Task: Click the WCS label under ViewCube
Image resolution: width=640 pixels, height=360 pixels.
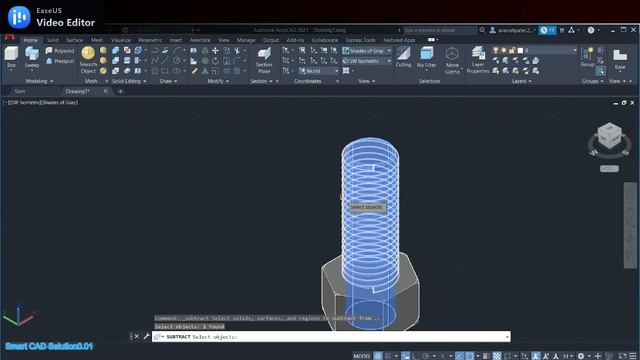Action: click(609, 169)
